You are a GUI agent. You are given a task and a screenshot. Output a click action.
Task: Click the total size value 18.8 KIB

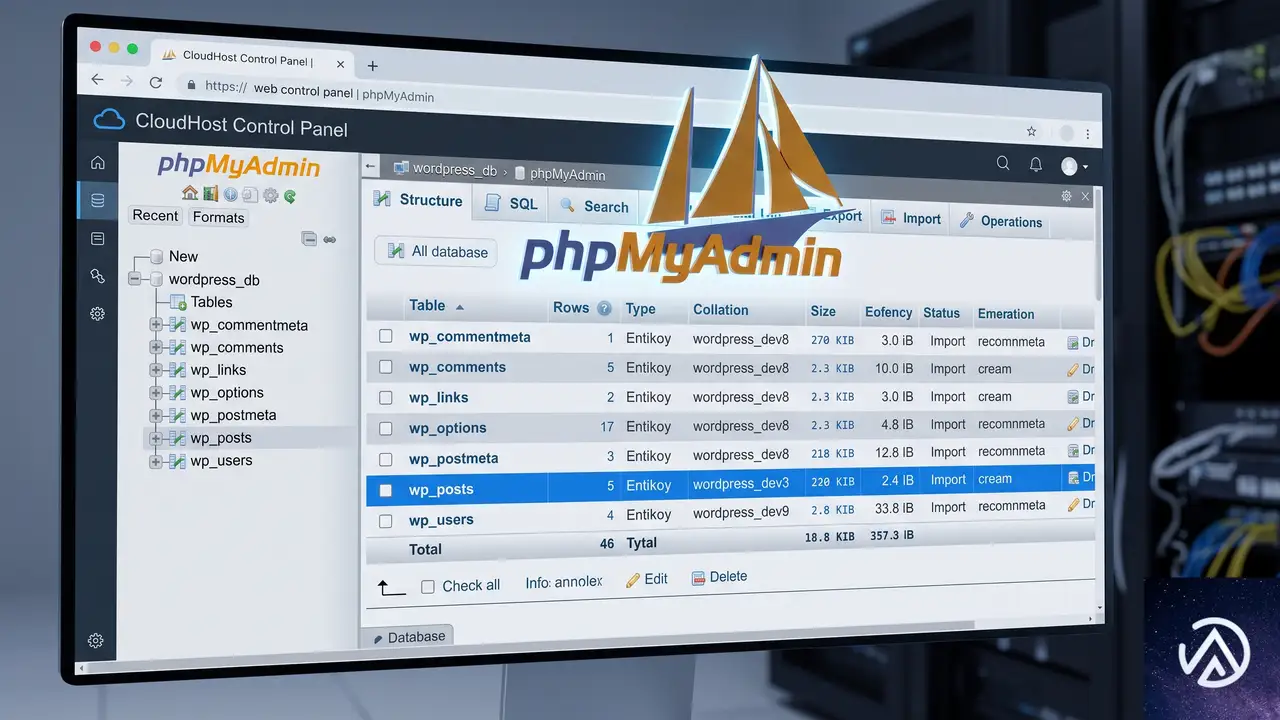830,537
